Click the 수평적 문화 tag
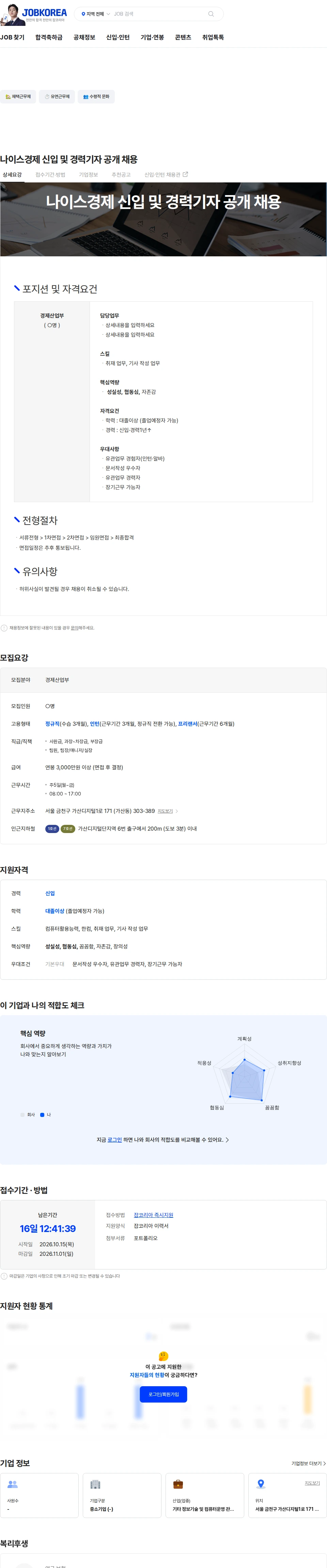The width and height of the screenshot is (327, 1568). [x=96, y=97]
